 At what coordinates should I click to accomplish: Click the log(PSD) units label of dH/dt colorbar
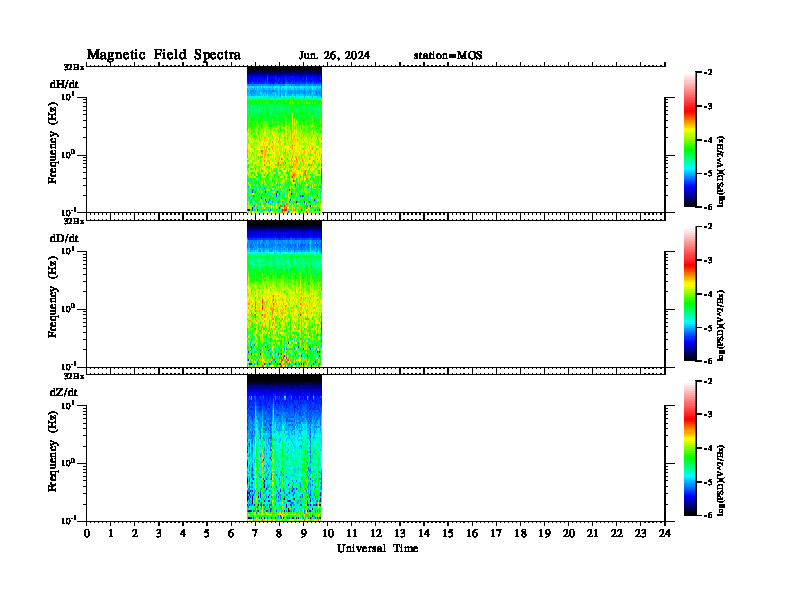[721, 170]
